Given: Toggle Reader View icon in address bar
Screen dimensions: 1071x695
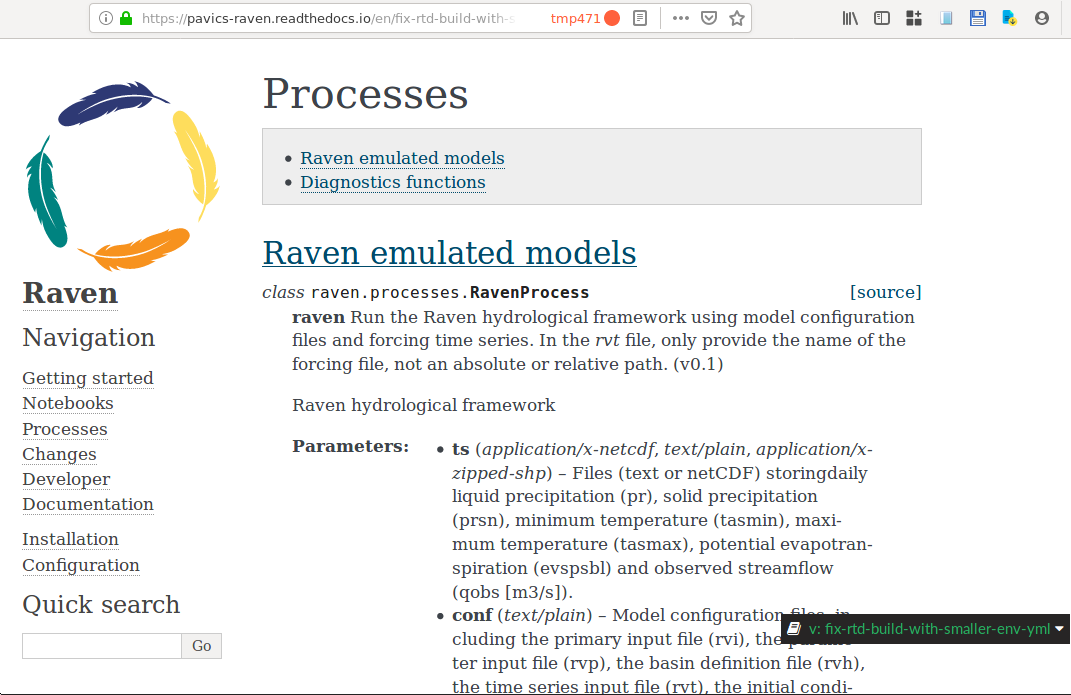Looking at the screenshot, I should 640,18.
